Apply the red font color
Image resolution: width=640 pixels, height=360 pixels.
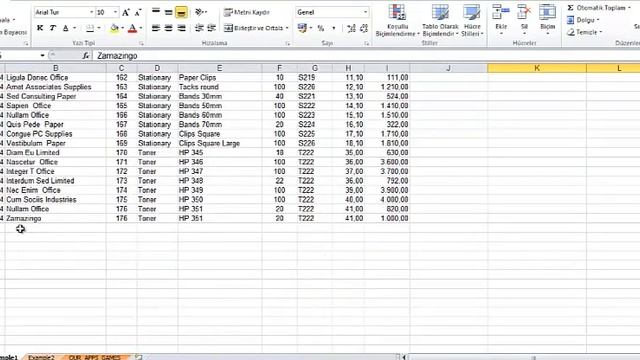132,28
